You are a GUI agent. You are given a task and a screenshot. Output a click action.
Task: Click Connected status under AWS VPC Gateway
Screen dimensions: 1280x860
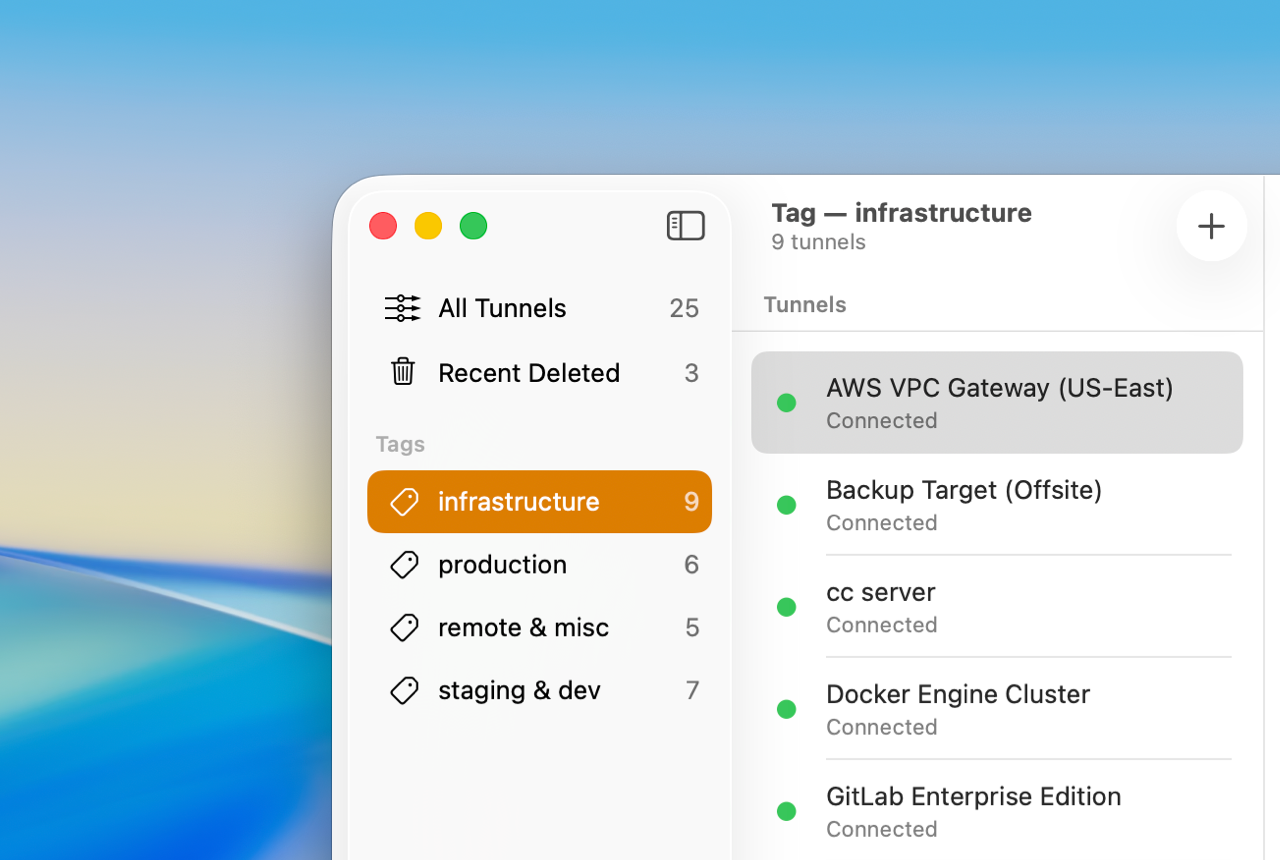pos(881,421)
